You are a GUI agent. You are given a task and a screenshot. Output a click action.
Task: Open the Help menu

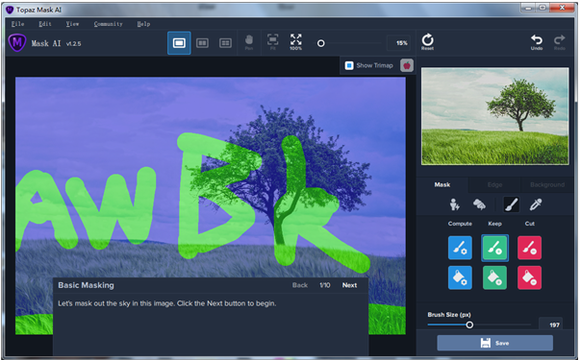pyautogui.click(x=144, y=24)
